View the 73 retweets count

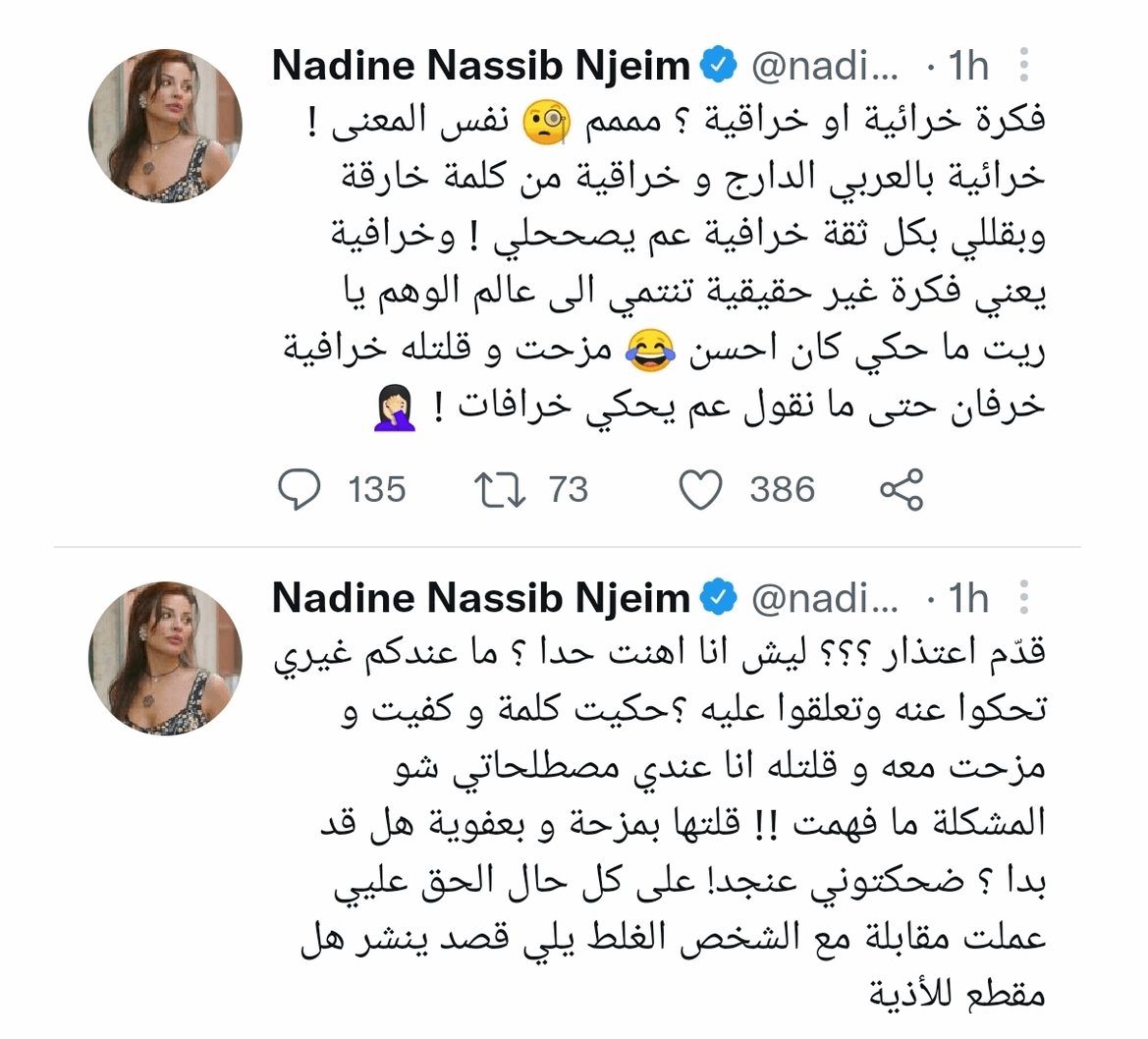(x=569, y=489)
